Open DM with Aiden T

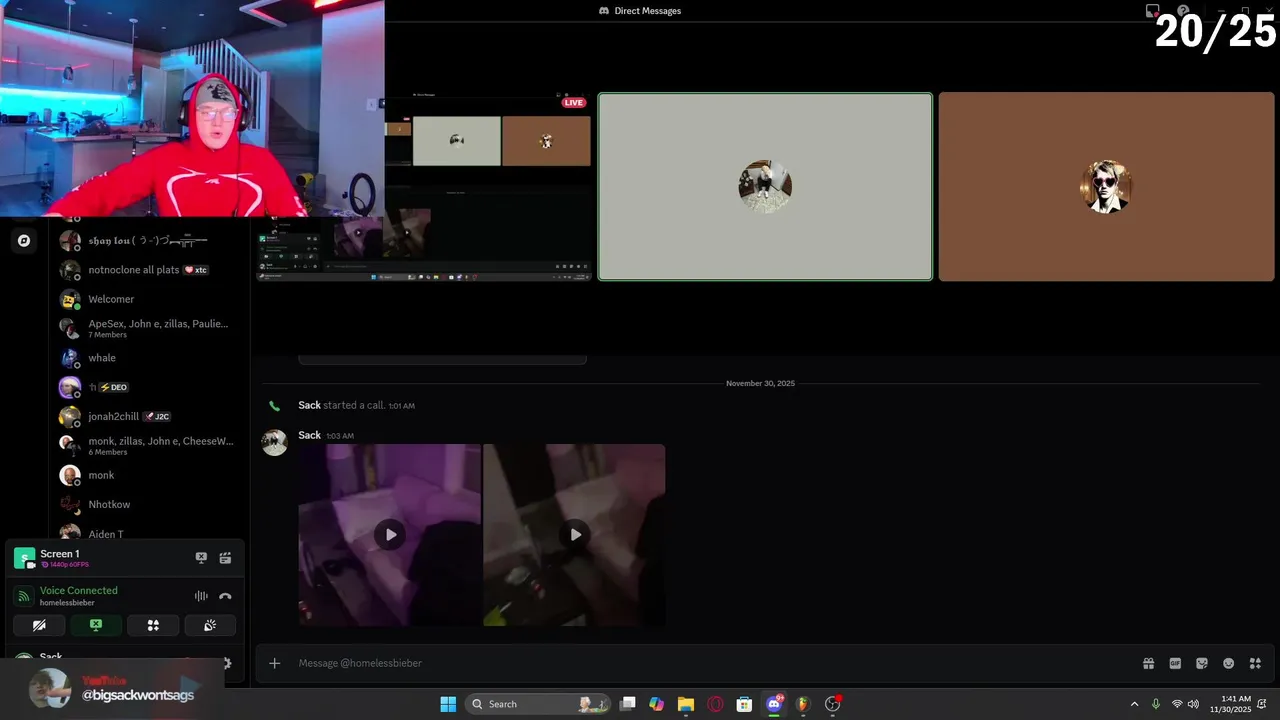[x=148, y=533]
